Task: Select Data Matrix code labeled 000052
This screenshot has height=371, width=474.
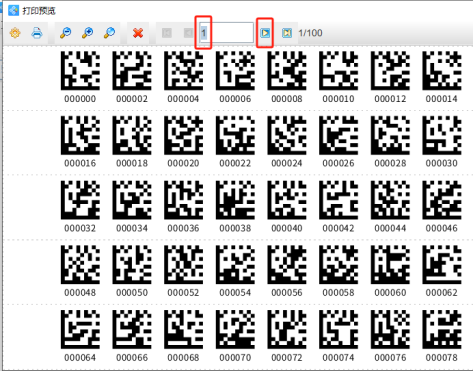Action: (183, 264)
